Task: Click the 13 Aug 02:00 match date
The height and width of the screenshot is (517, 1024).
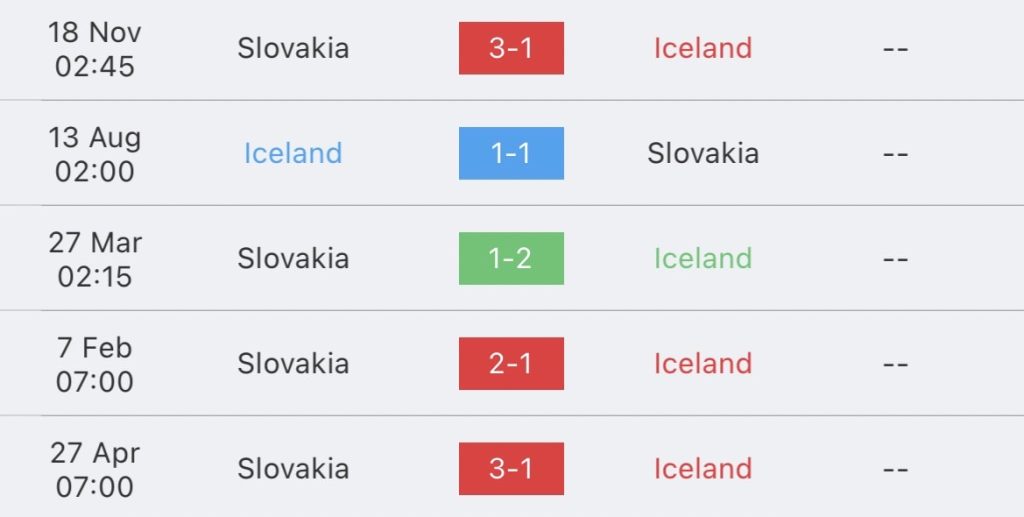Action: point(95,153)
